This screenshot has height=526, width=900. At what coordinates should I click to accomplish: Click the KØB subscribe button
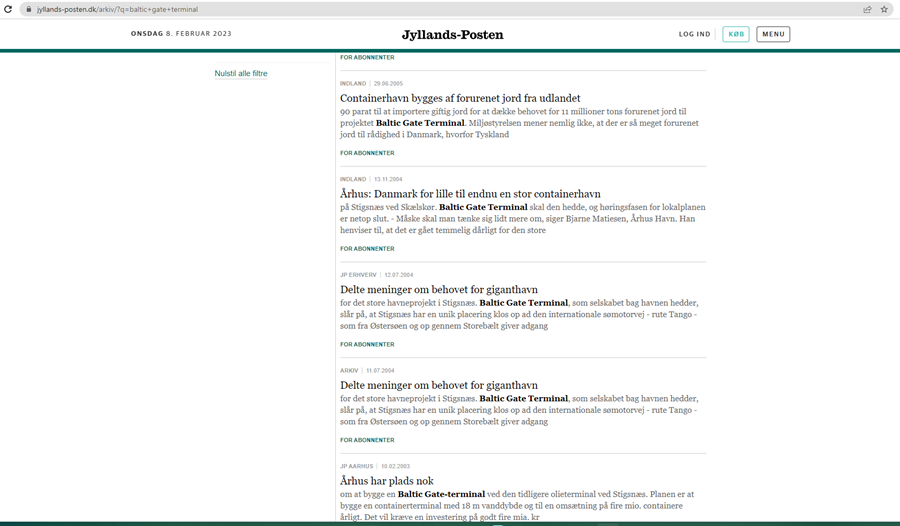pos(736,34)
